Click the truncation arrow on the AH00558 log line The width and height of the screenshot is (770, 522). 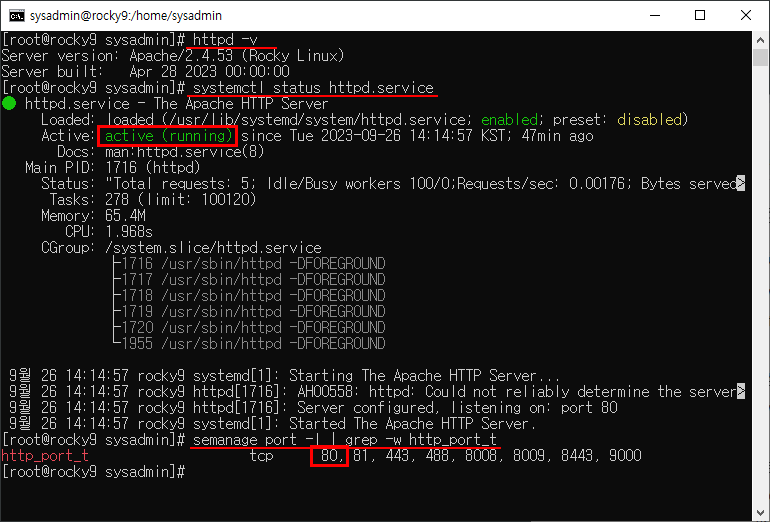[741, 392]
